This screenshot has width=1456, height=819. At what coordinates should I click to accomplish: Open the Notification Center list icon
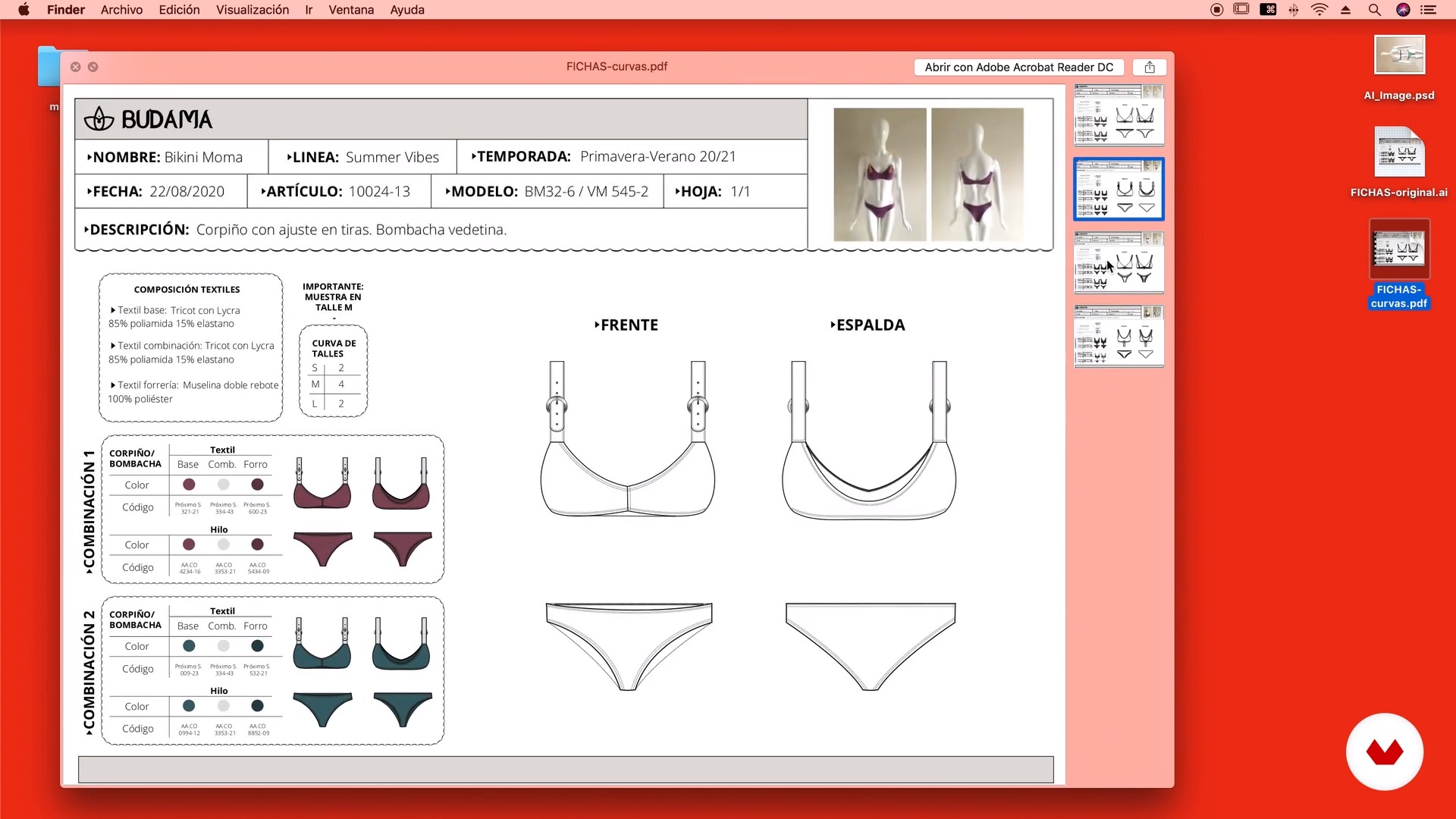[x=1429, y=10]
